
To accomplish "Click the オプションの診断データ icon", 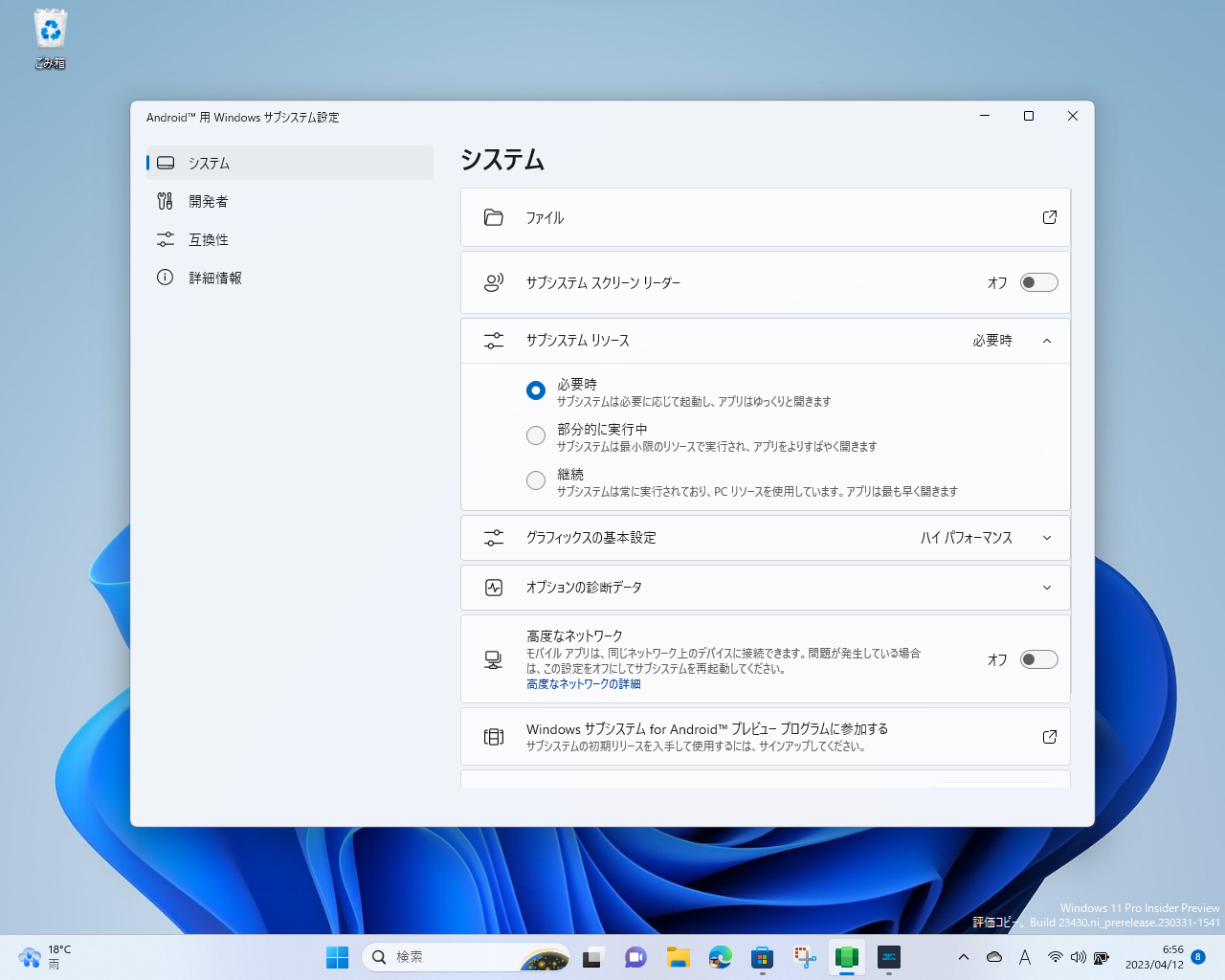I will pos(493,588).
